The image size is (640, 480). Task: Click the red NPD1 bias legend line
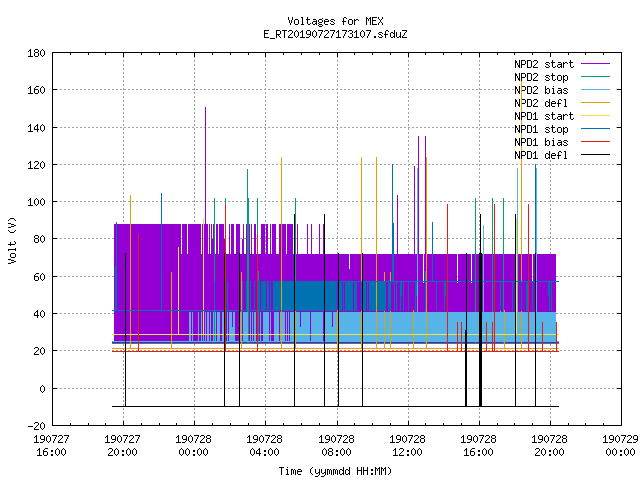click(596, 142)
